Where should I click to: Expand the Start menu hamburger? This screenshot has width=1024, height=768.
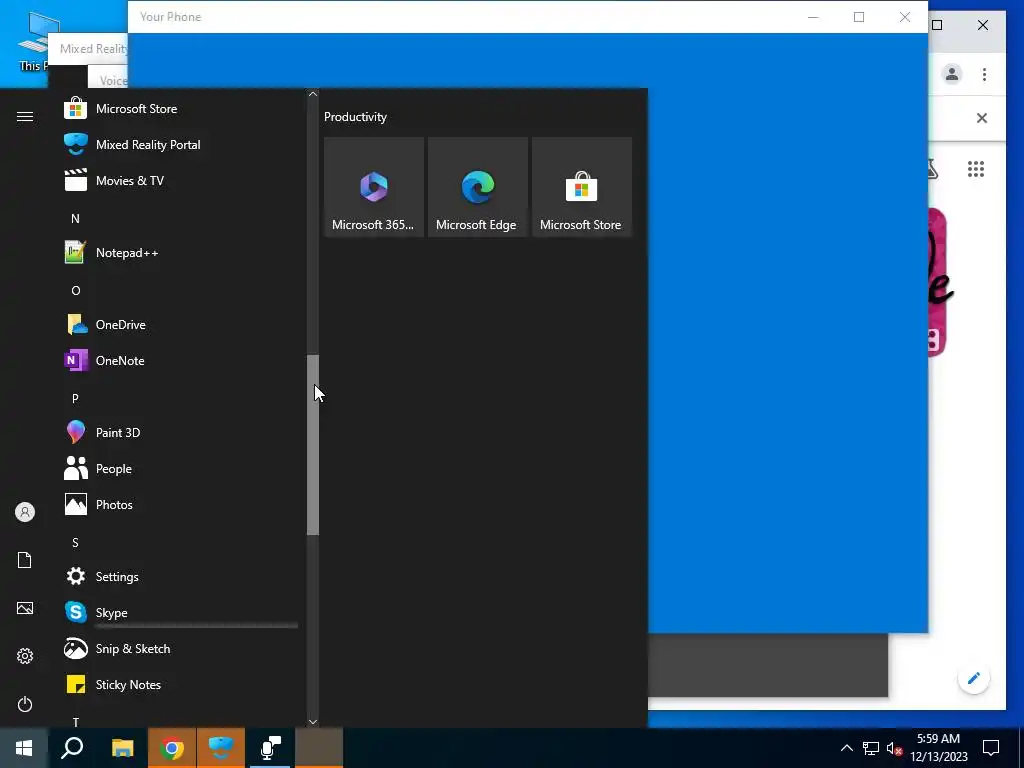pos(25,116)
